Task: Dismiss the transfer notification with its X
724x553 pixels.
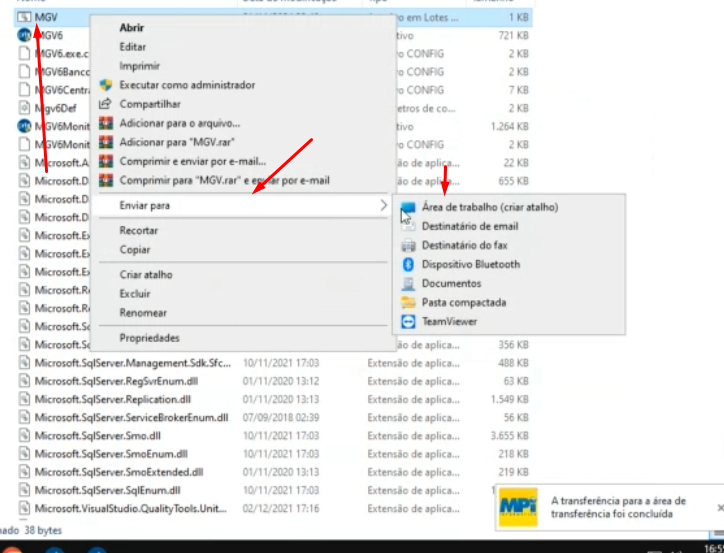Action: 720,508
